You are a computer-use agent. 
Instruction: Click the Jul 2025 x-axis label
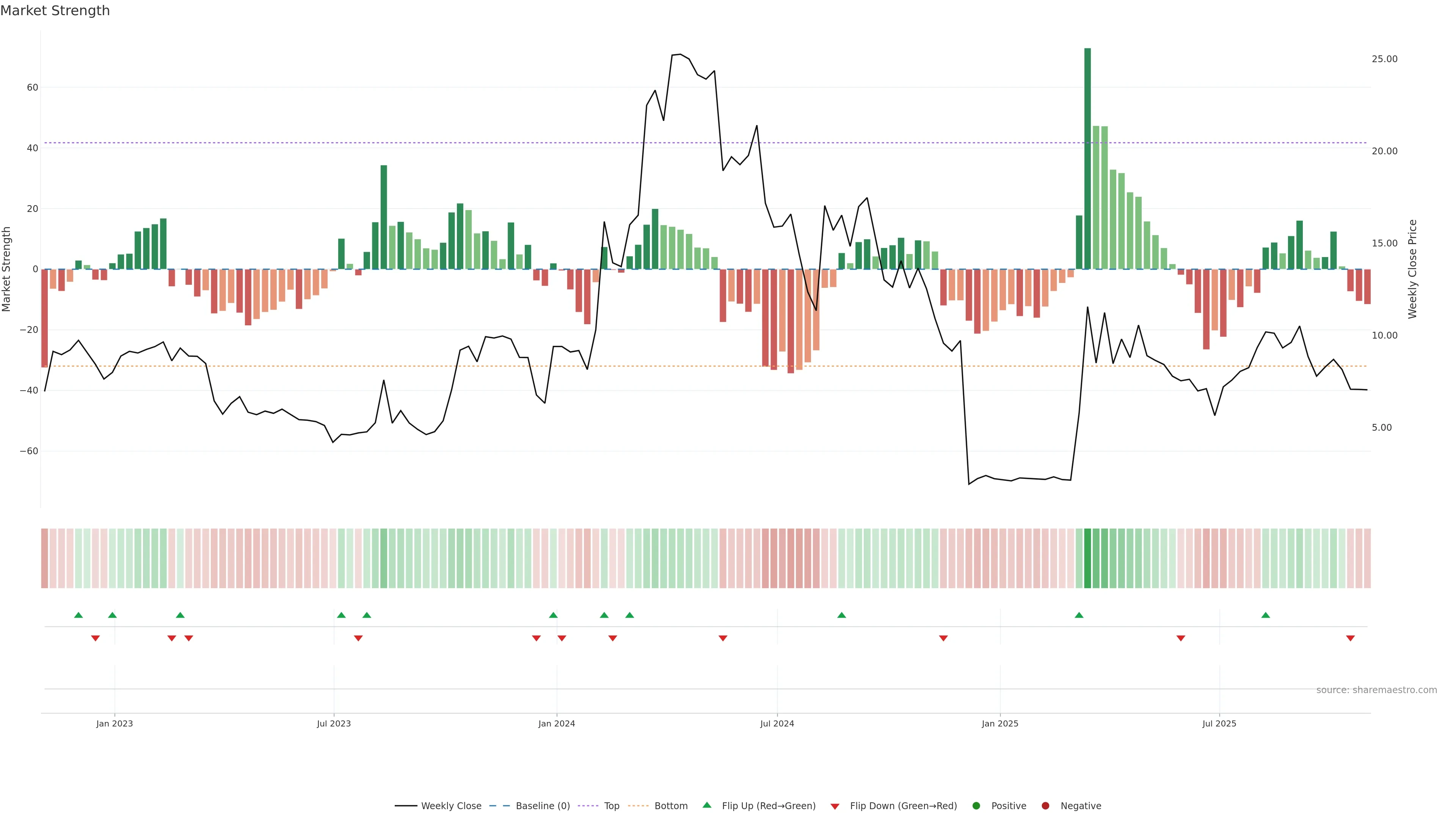1219,723
